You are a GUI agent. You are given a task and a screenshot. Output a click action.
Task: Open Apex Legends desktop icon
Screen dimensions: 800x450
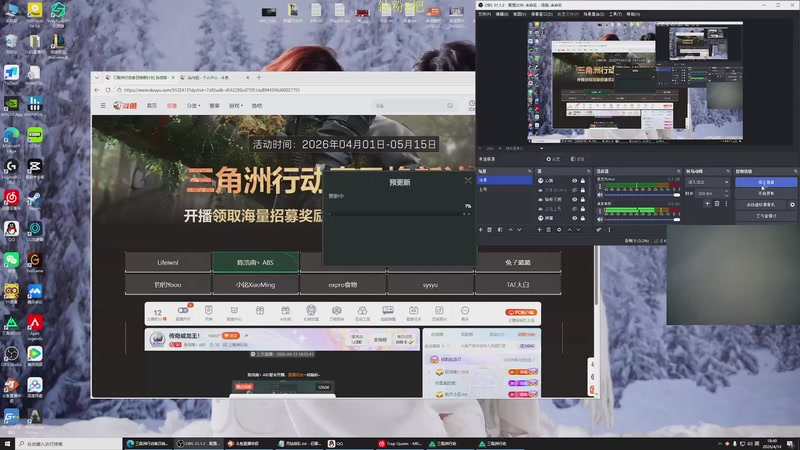pos(35,327)
